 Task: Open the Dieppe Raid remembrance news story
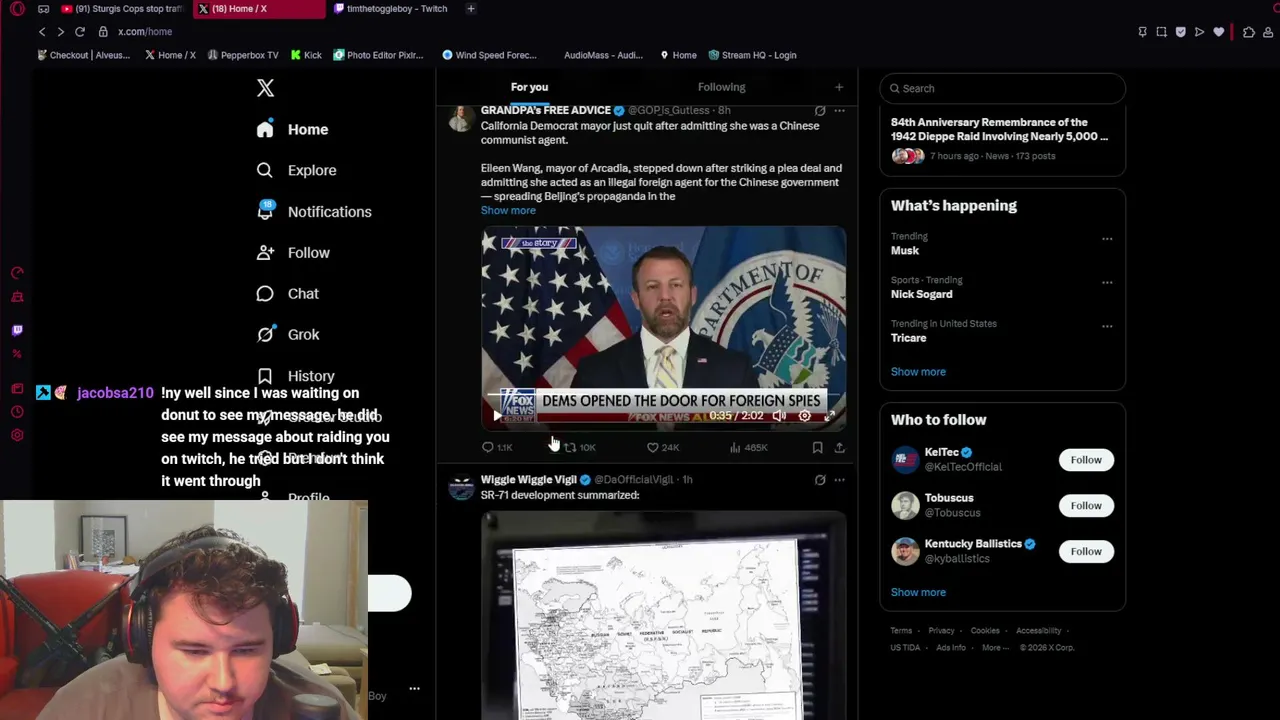pos(1002,138)
